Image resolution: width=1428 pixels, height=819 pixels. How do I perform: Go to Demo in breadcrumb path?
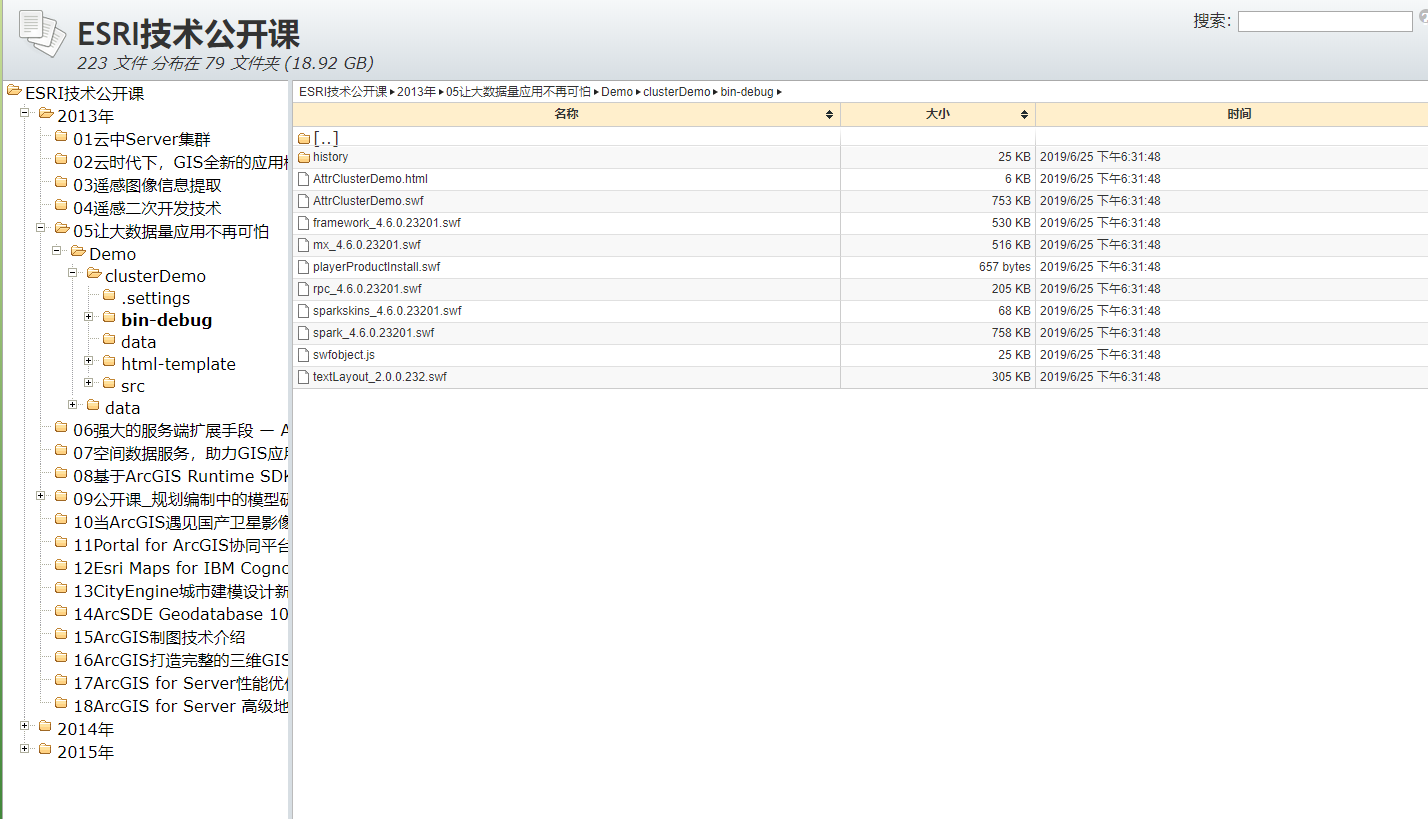tap(617, 92)
